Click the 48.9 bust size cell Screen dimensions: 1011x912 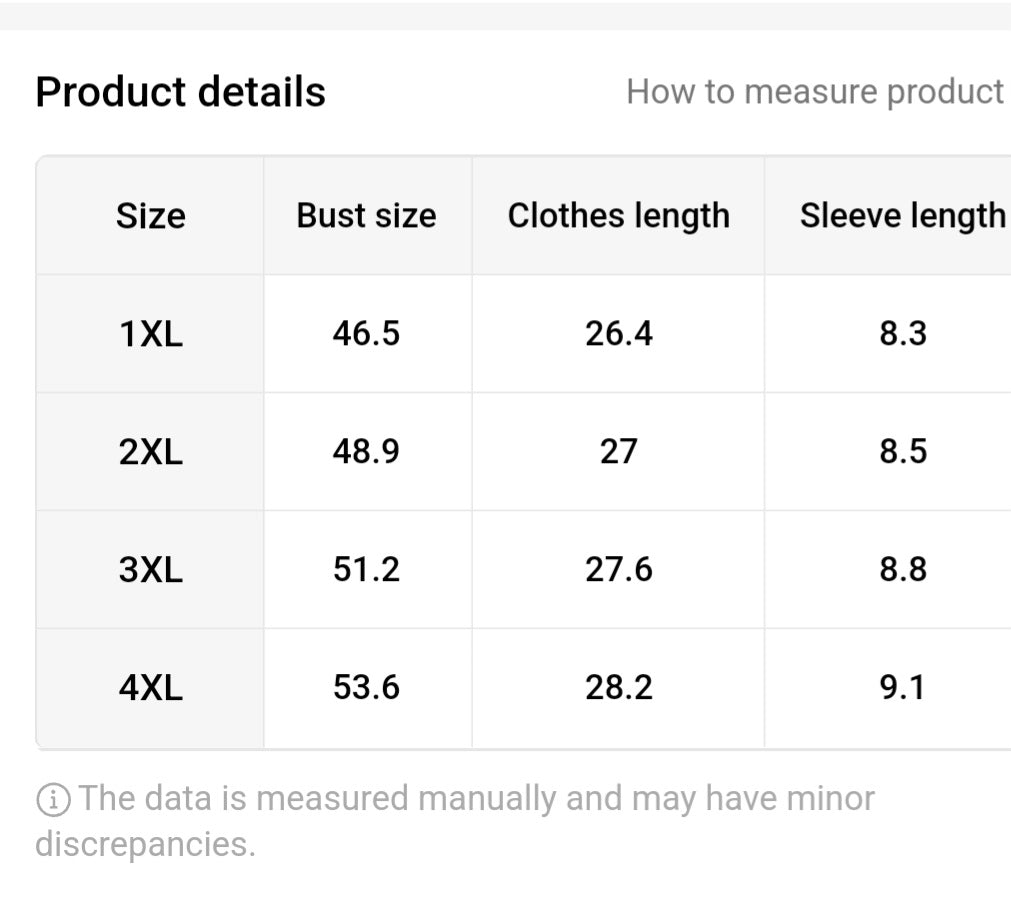click(x=366, y=452)
